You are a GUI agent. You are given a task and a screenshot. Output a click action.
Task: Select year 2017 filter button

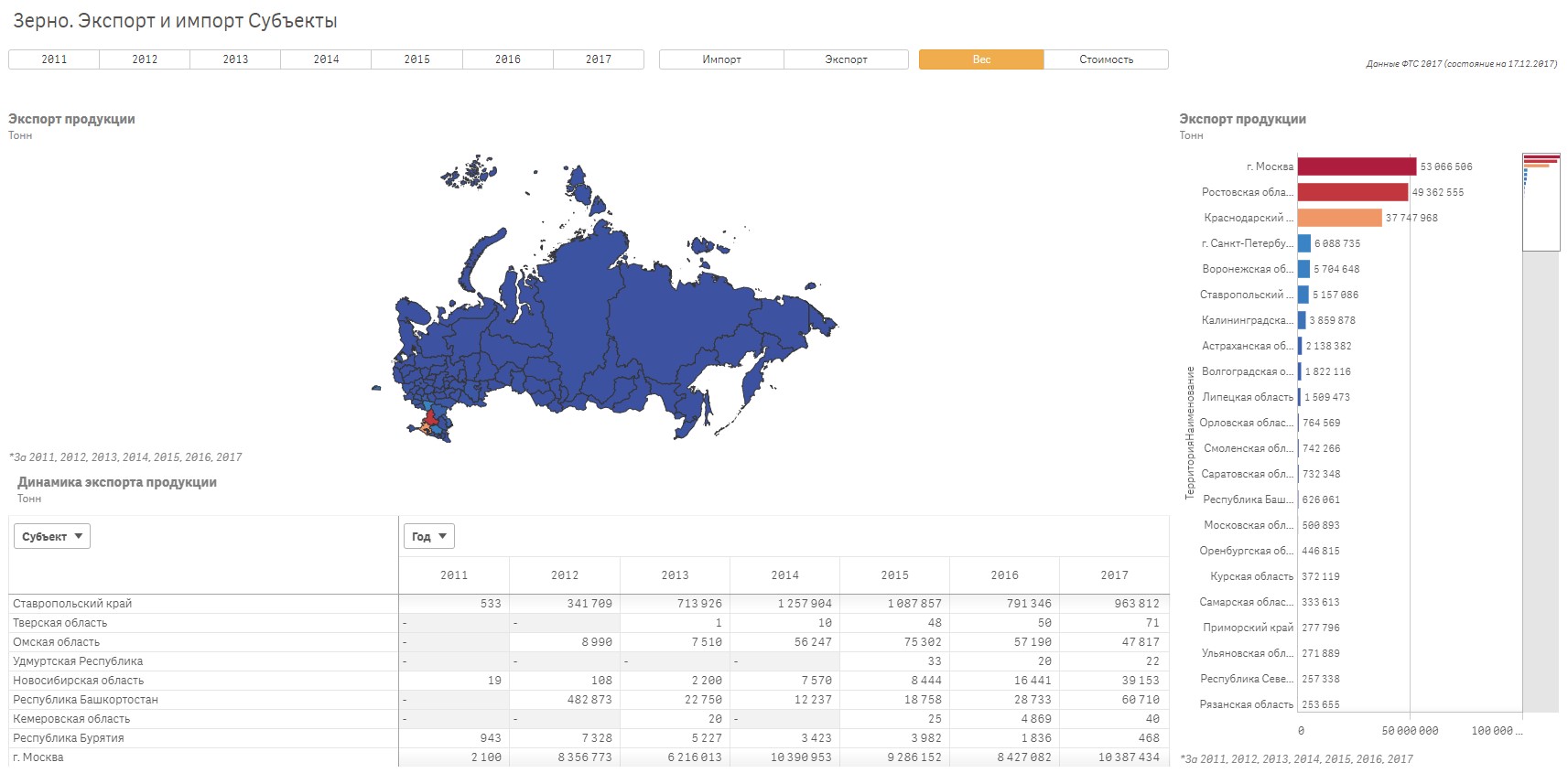click(x=599, y=59)
